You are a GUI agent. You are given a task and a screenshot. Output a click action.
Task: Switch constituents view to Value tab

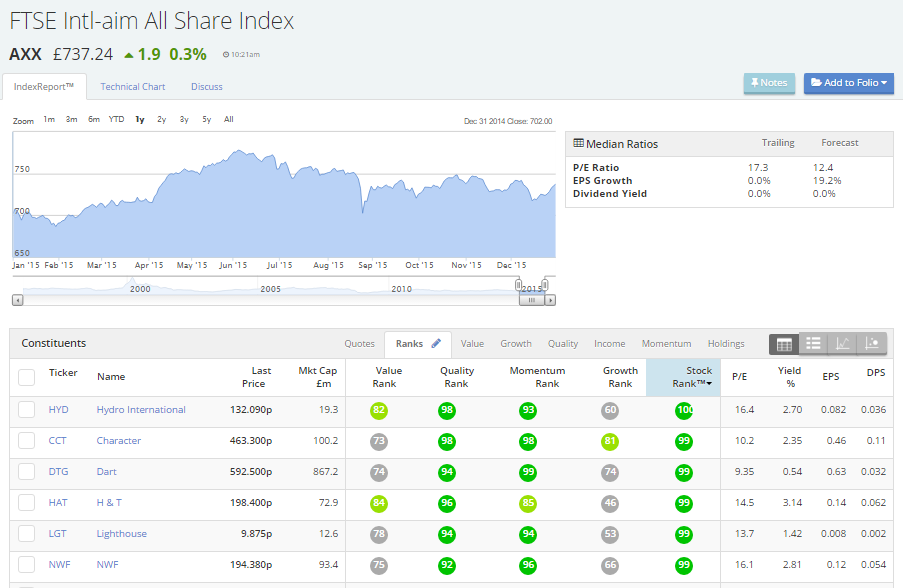click(472, 344)
